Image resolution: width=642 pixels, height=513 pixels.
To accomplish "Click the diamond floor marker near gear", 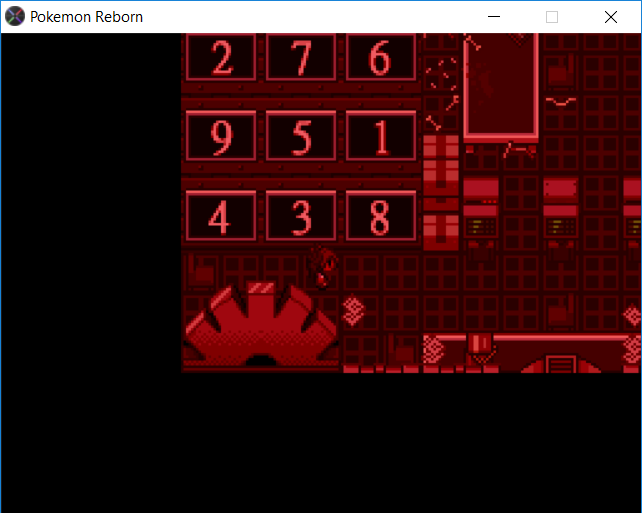I will tap(353, 311).
